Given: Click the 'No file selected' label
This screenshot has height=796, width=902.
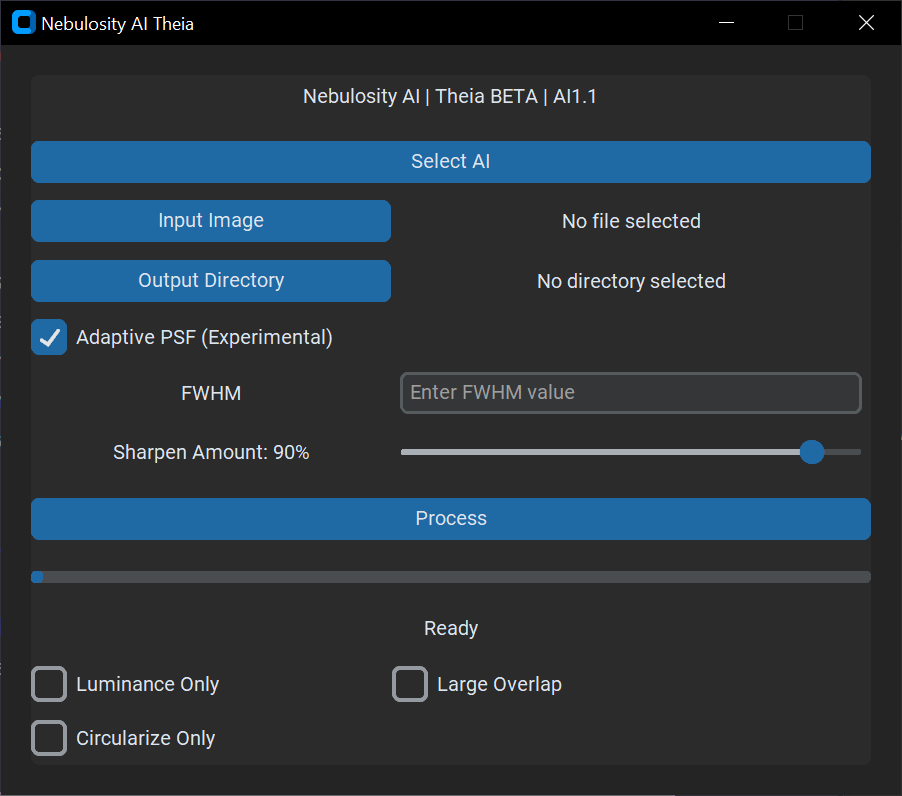Looking at the screenshot, I should 630,221.
